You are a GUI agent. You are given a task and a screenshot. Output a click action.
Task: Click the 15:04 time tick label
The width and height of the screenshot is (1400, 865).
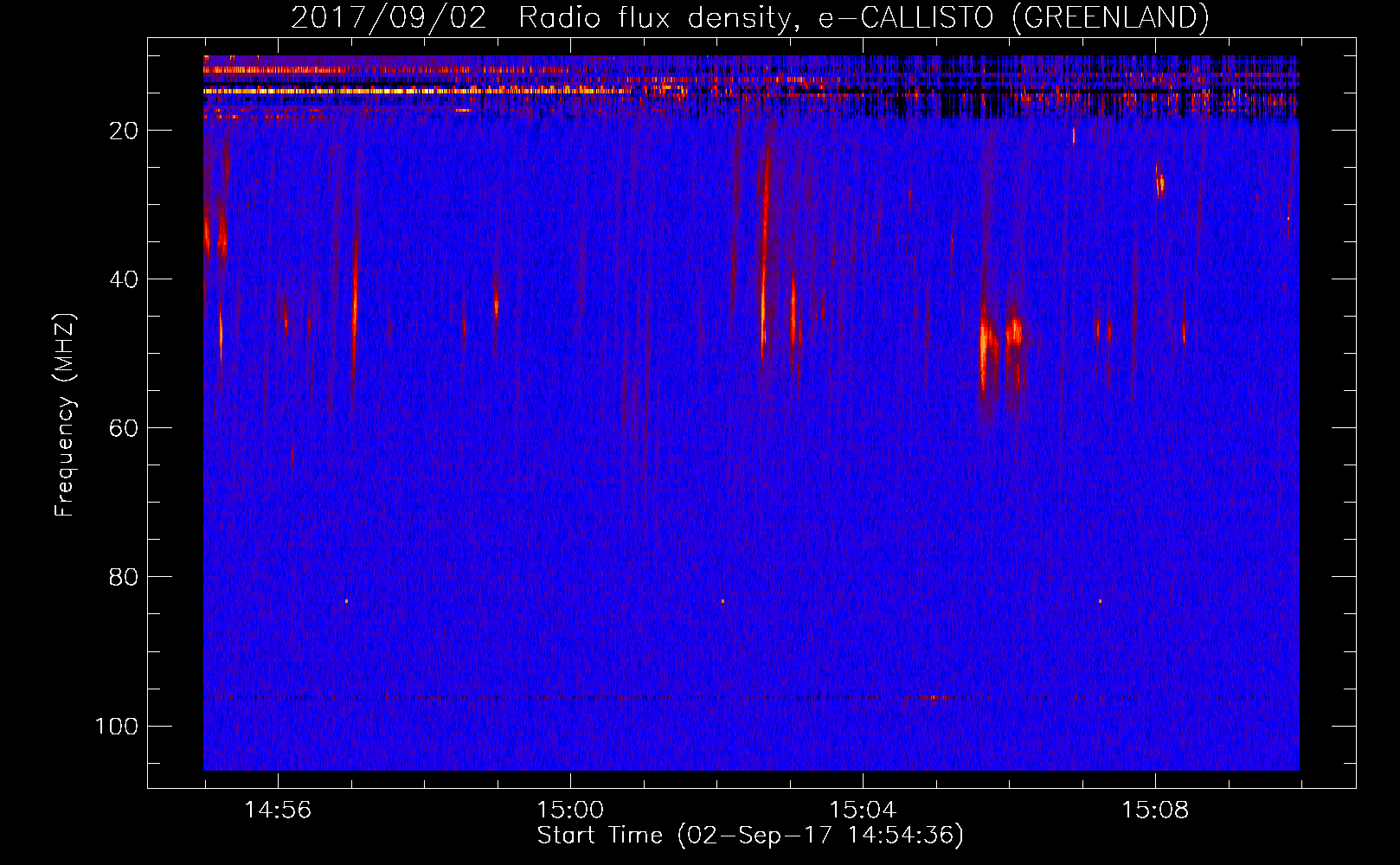[863, 811]
